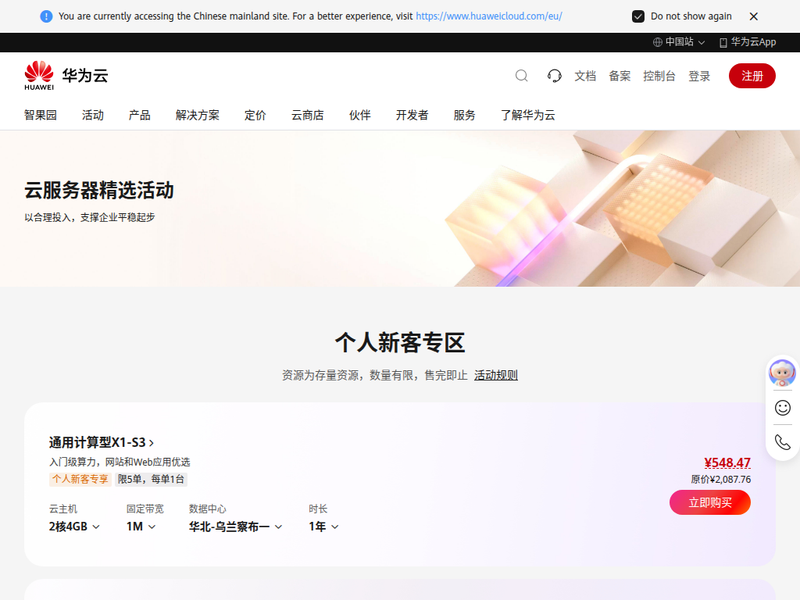Open the 开发者 menu
Viewport: 800px width, 600px height.
coord(412,115)
